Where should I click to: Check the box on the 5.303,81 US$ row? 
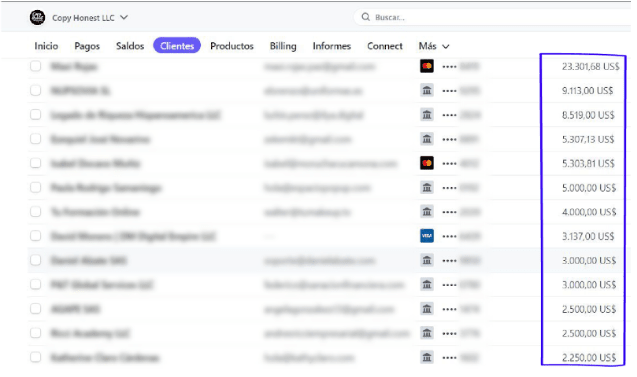pyautogui.click(x=36, y=163)
